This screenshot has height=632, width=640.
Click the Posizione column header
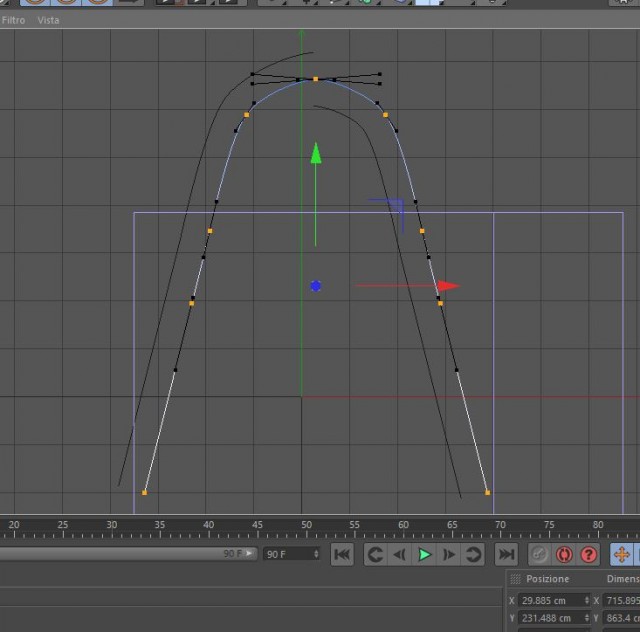pyautogui.click(x=547, y=579)
